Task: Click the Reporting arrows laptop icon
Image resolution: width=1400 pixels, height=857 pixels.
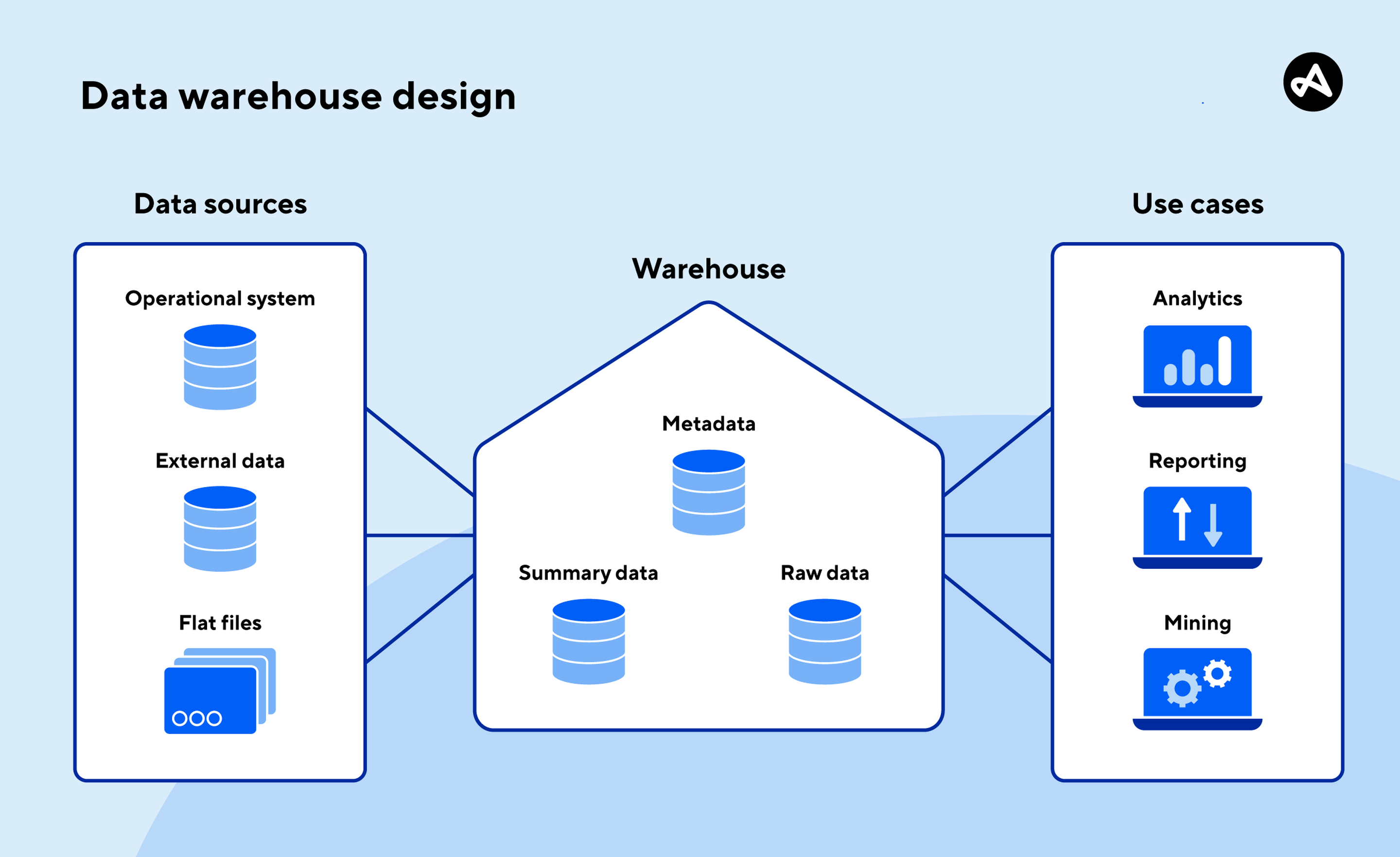Action: tap(1197, 527)
